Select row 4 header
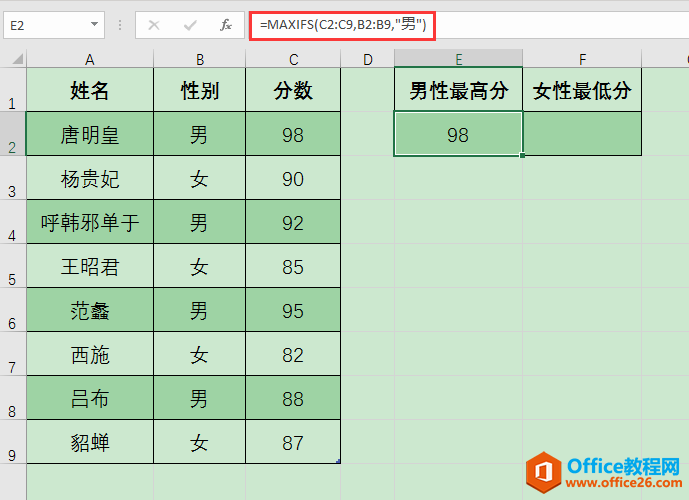 13,222
